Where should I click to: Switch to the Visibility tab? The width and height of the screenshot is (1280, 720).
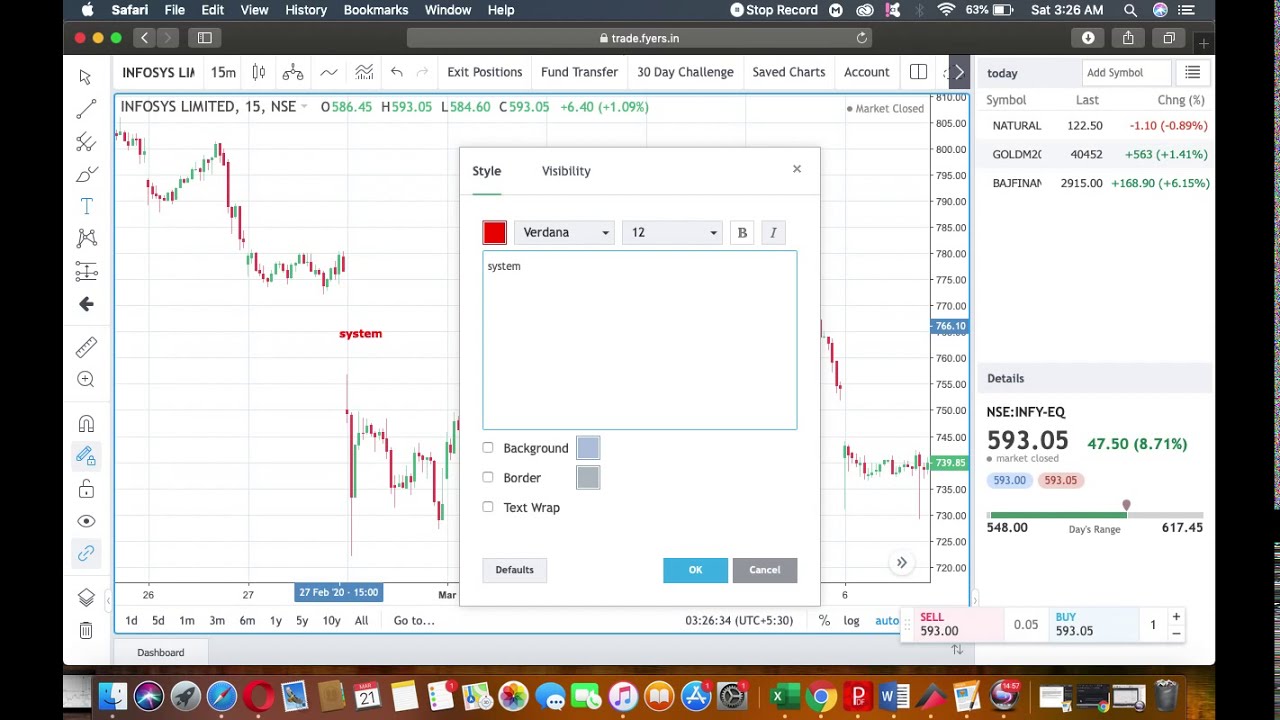click(x=566, y=171)
